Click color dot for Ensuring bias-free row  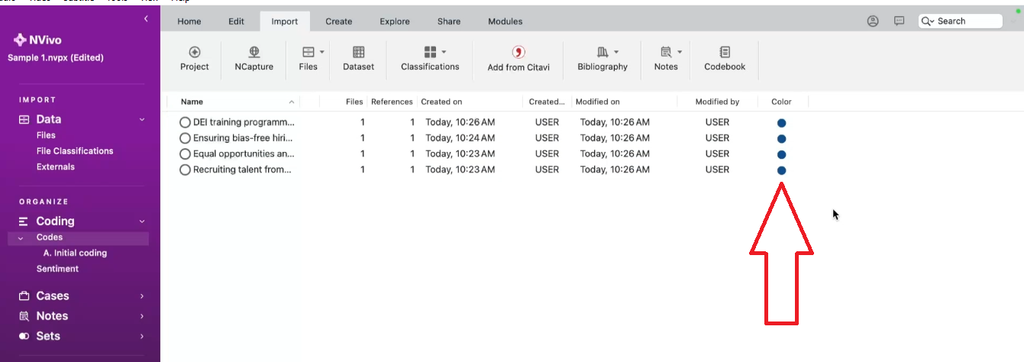click(782, 139)
